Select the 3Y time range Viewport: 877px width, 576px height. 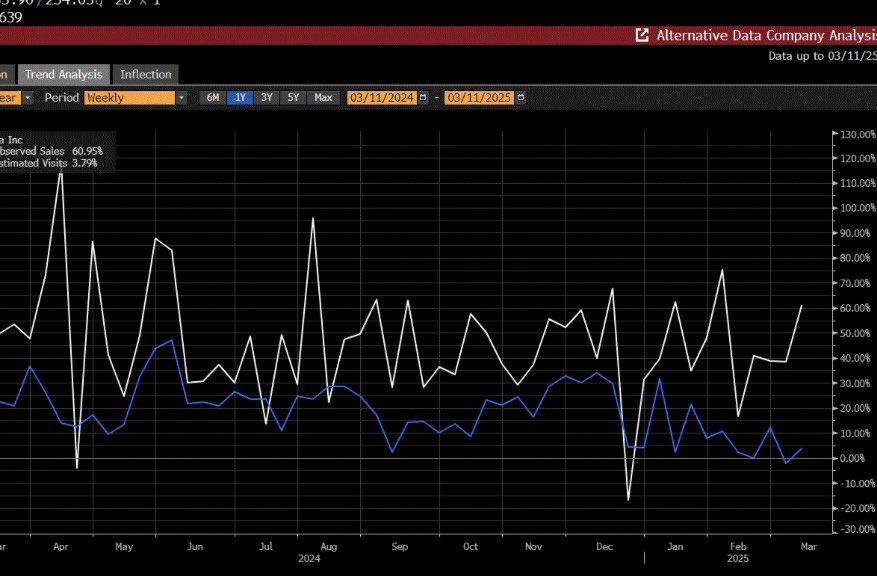click(267, 98)
